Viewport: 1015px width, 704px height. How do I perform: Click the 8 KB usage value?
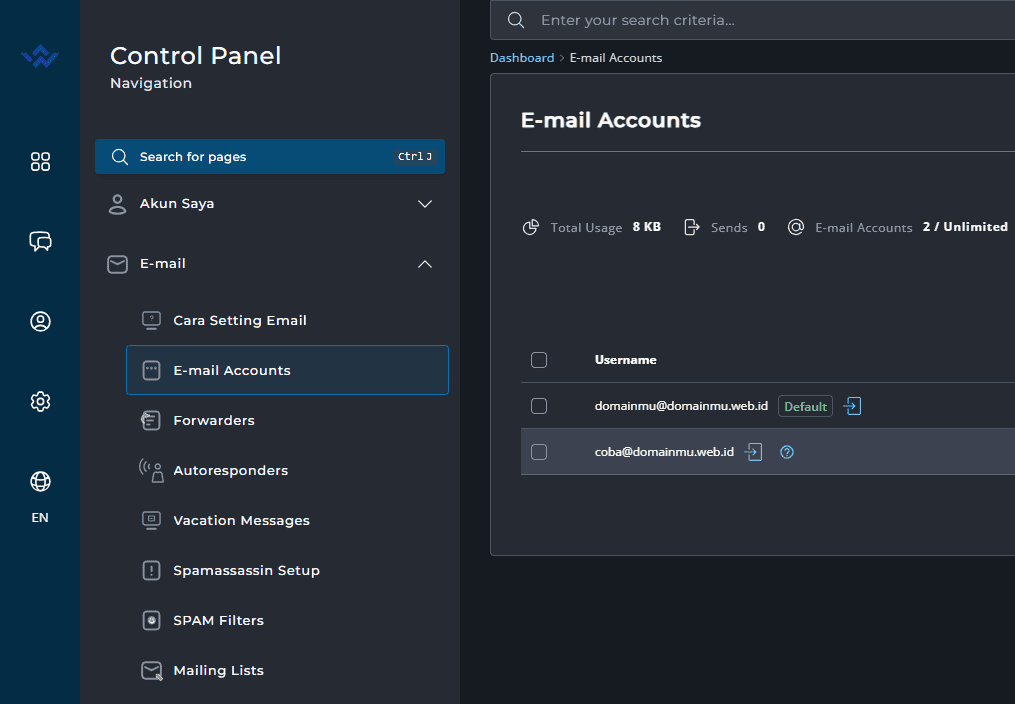647,226
